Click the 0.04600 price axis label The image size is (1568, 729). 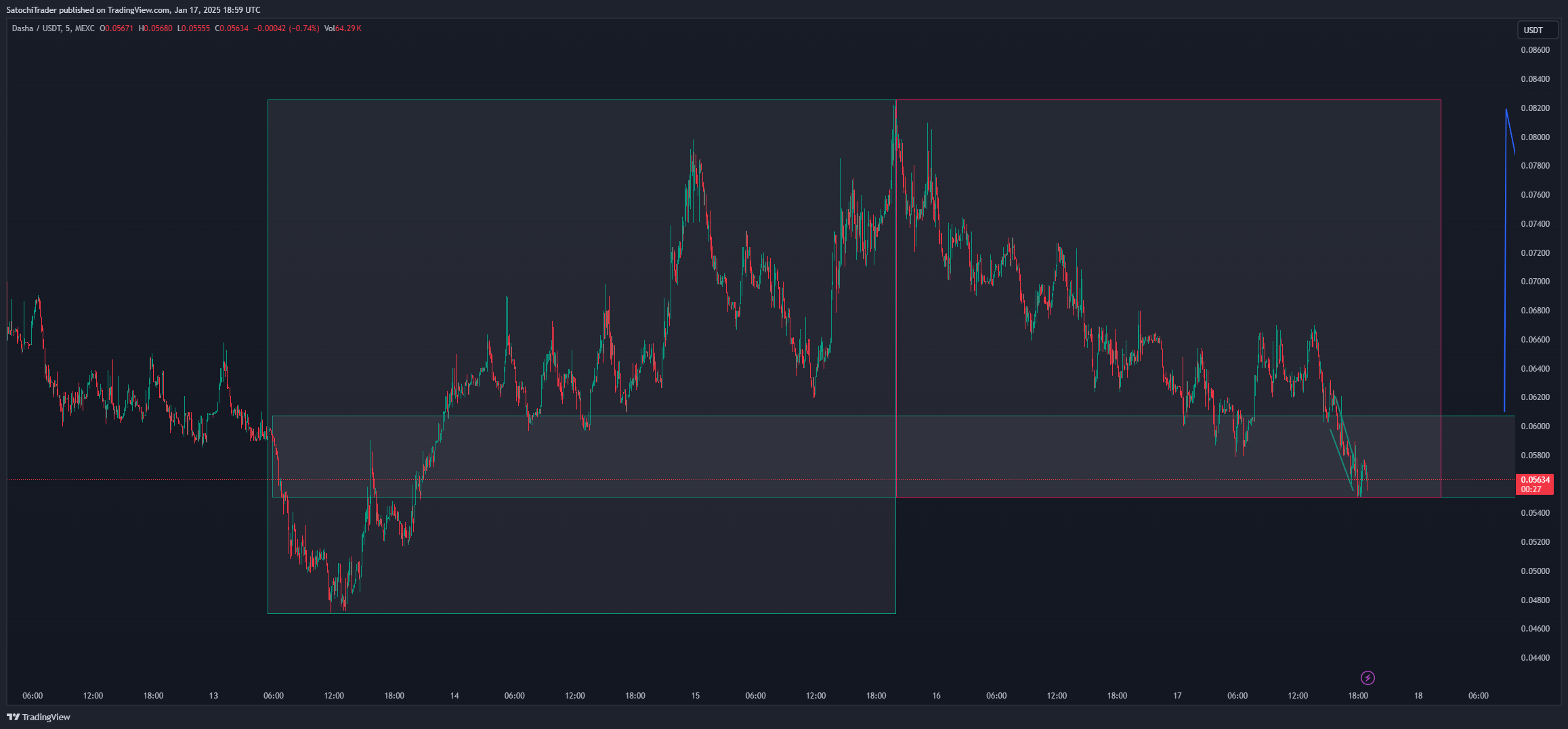[x=1535, y=629]
